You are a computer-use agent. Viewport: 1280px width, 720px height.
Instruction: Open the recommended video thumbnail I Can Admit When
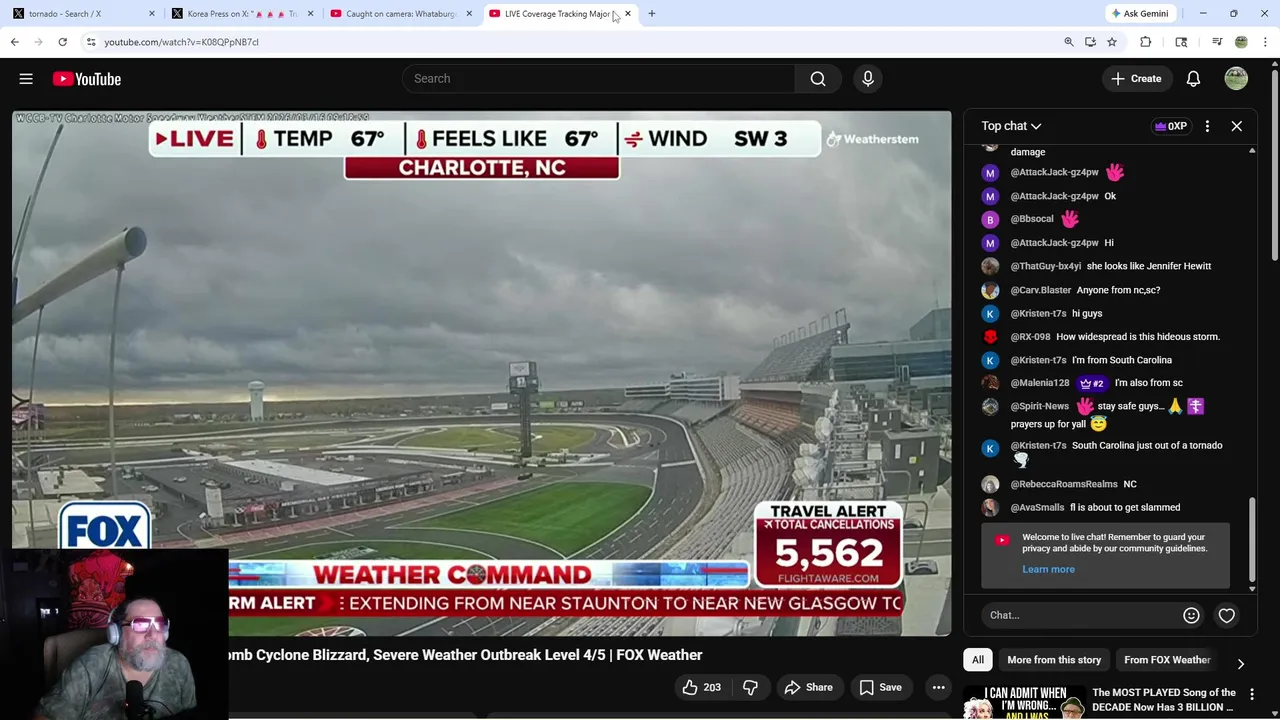pos(1024,701)
